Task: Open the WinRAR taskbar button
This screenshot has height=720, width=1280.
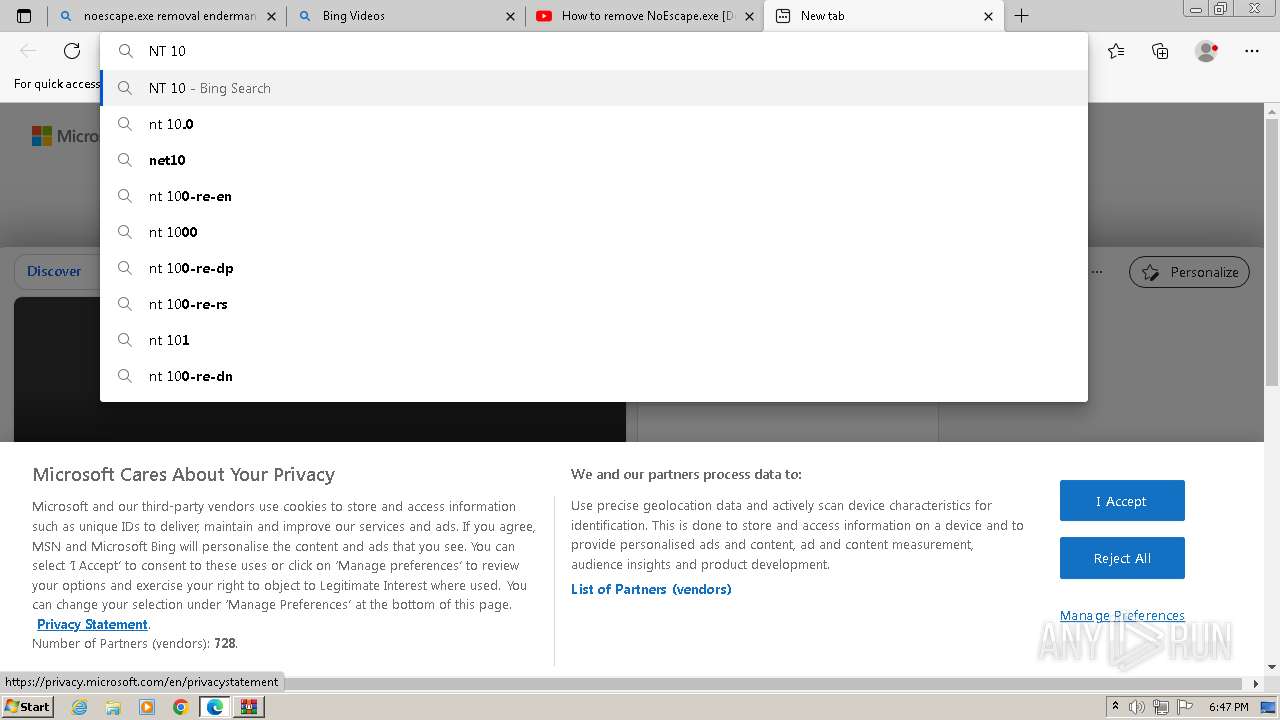Action: tap(249, 707)
